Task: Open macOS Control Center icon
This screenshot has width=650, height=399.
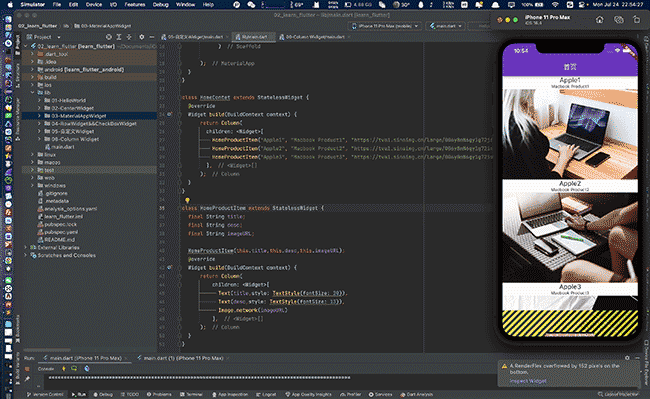Action: (x=582, y=5)
